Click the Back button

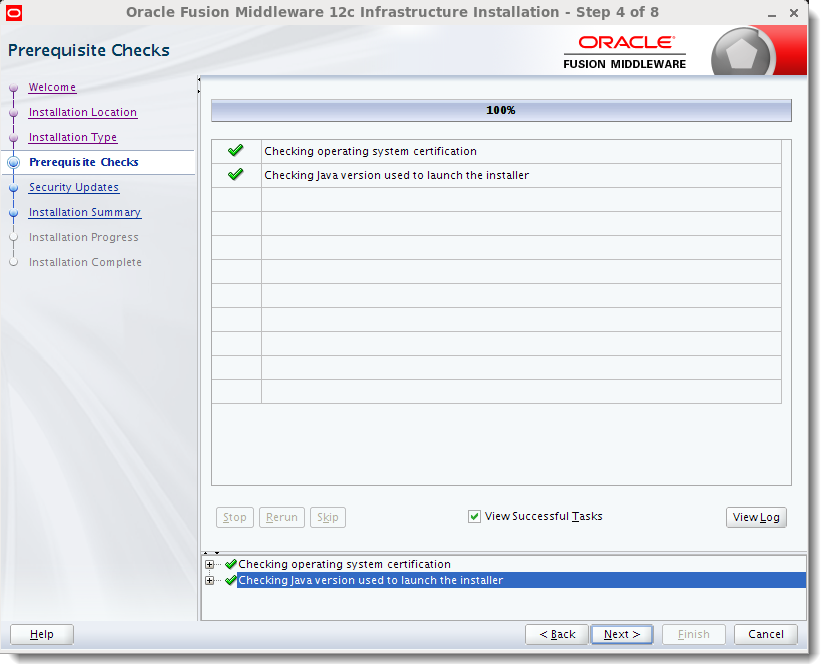pyautogui.click(x=556, y=634)
